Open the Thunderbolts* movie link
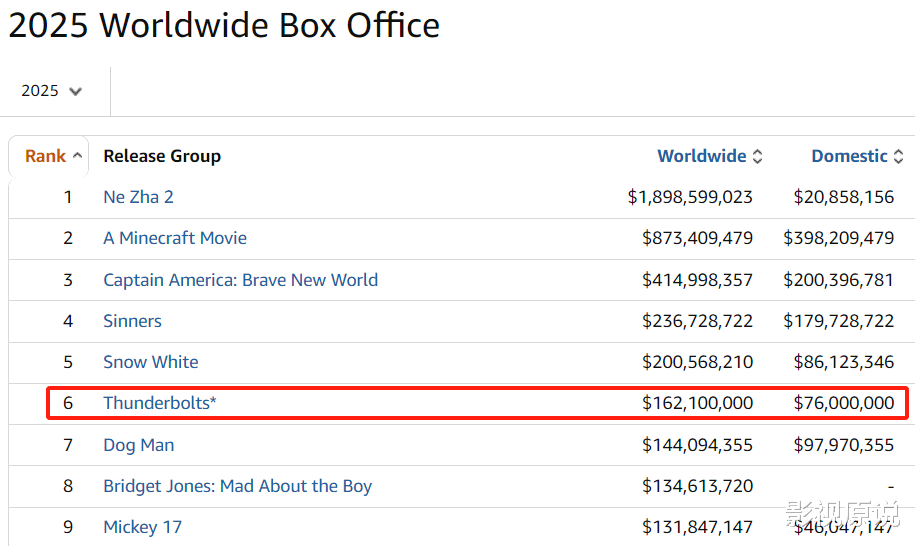The image size is (915, 546). (x=160, y=403)
